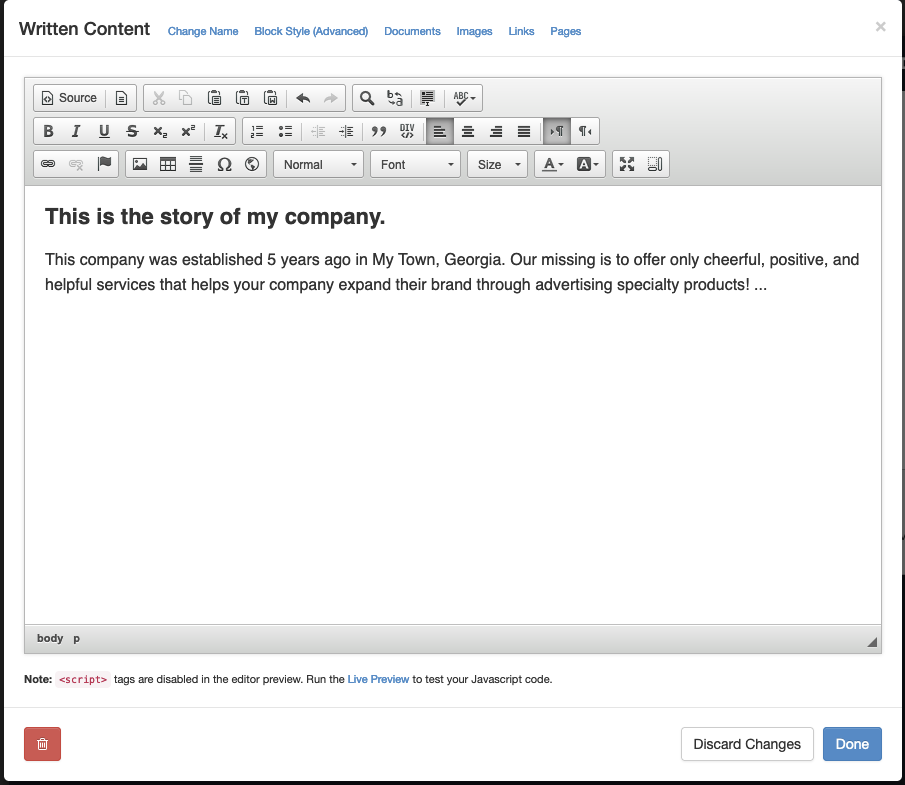Image resolution: width=905 pixels, height=785 pixels.
Task: Click the Done button
Action: click(852, 744)
